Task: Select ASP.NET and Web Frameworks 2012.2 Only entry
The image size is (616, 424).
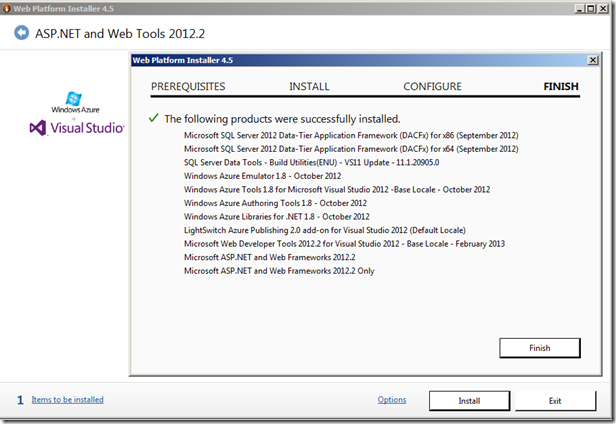Action: 279,271
